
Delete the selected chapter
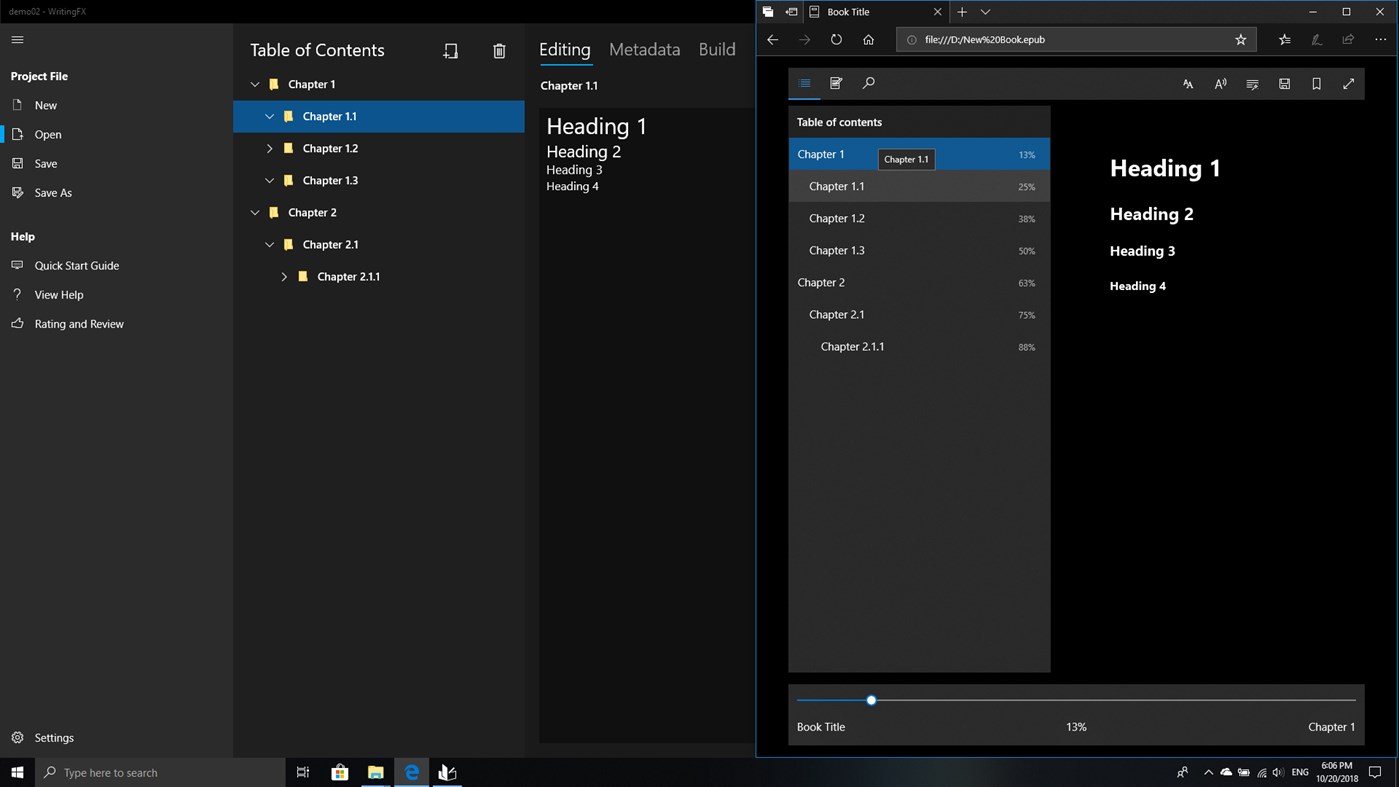tap(499, 50)
